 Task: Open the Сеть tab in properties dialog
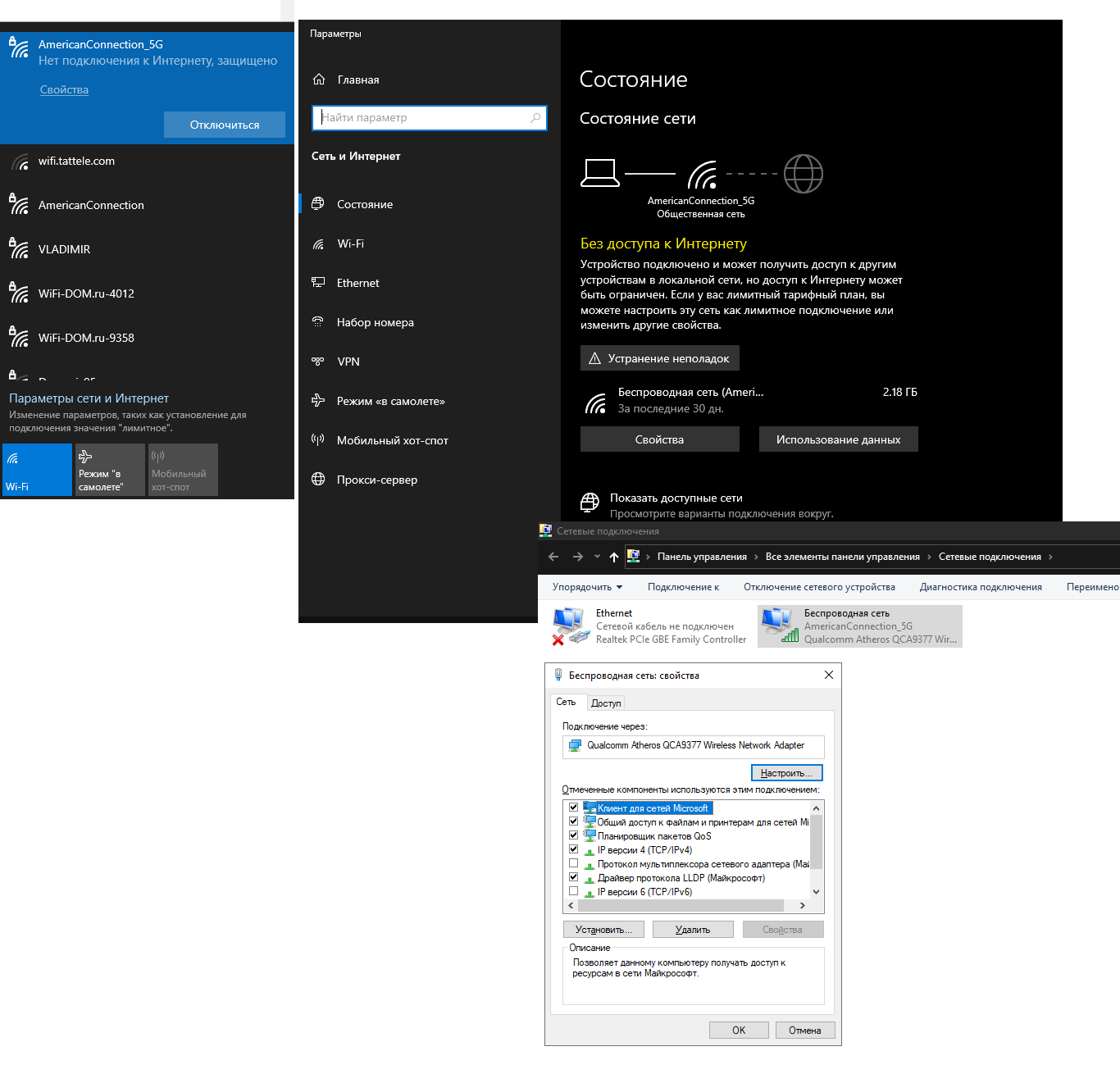pyautogui.click(x=567, y=702)
